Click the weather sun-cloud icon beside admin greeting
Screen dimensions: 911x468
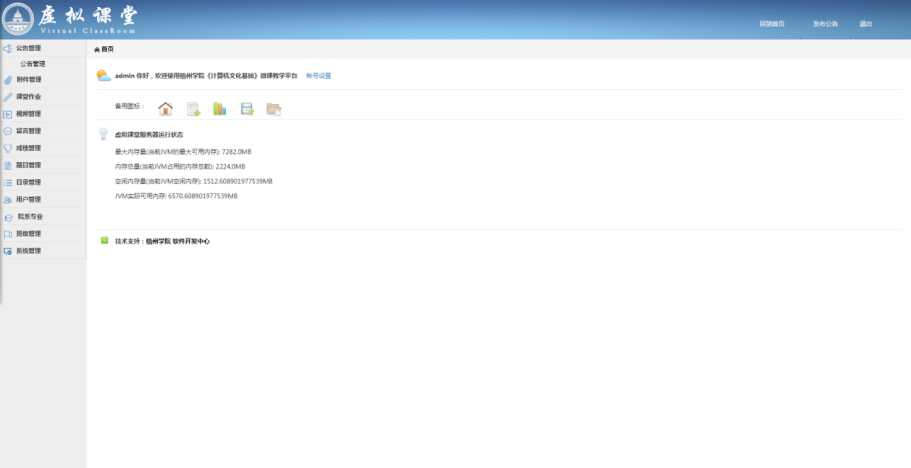(x=103, y=75)
